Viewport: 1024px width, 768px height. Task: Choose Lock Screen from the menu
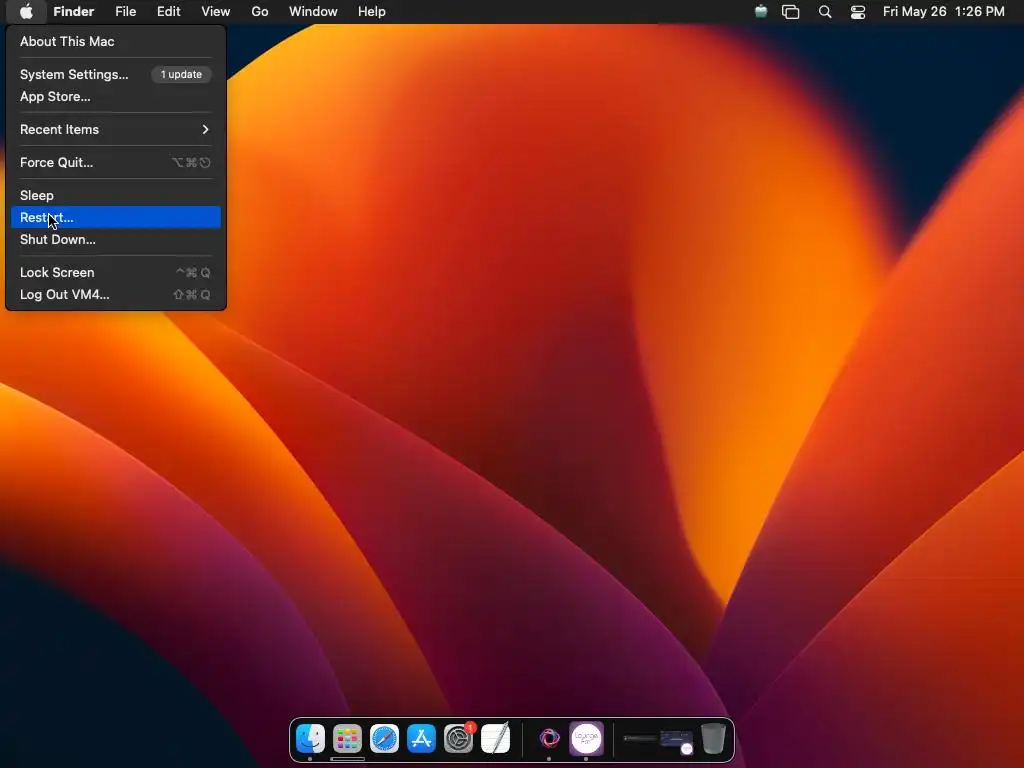click(x=116, y=272)
